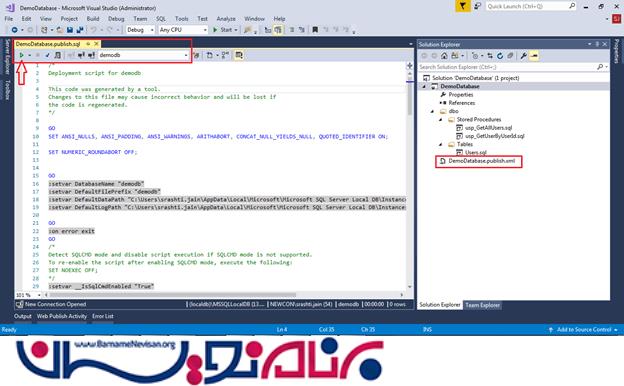Select usp_GetUserByUserId.sql file
Screen dimensions: 624x386
click(495, 136)
